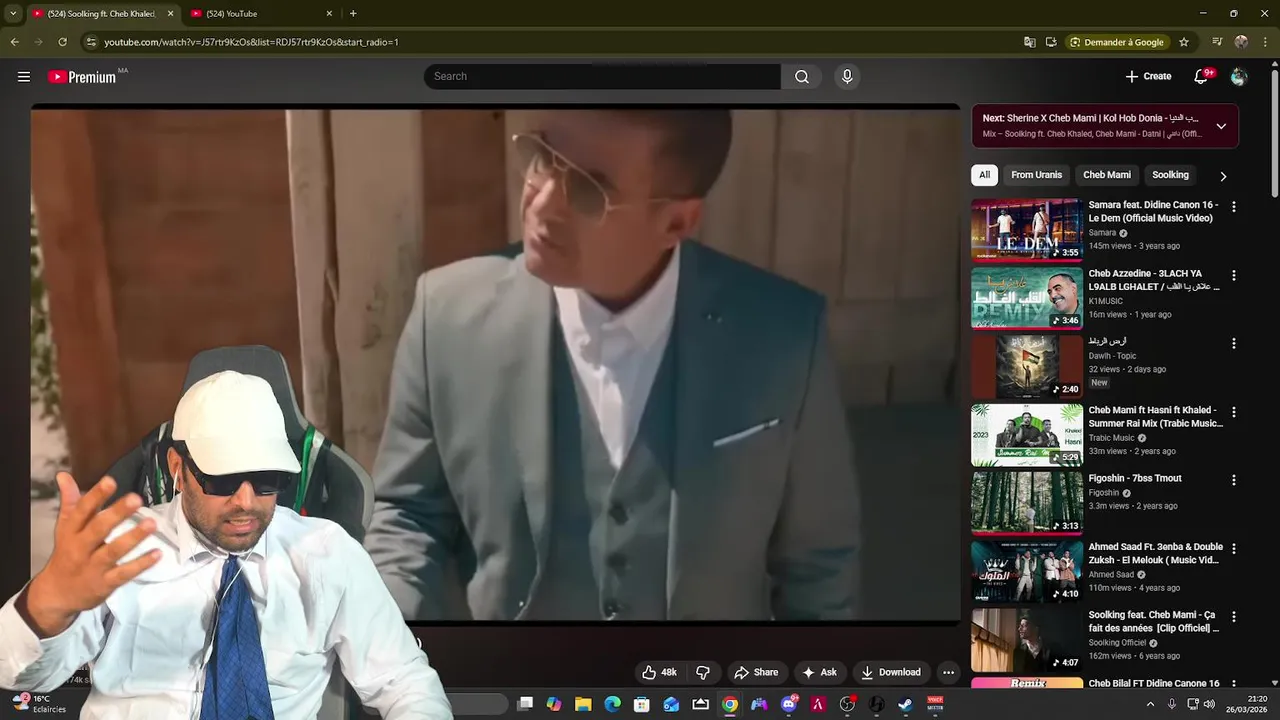Select the Cheb Mami filter chip
This screenshot has width=1280, height=720.
coord(1107,175)
